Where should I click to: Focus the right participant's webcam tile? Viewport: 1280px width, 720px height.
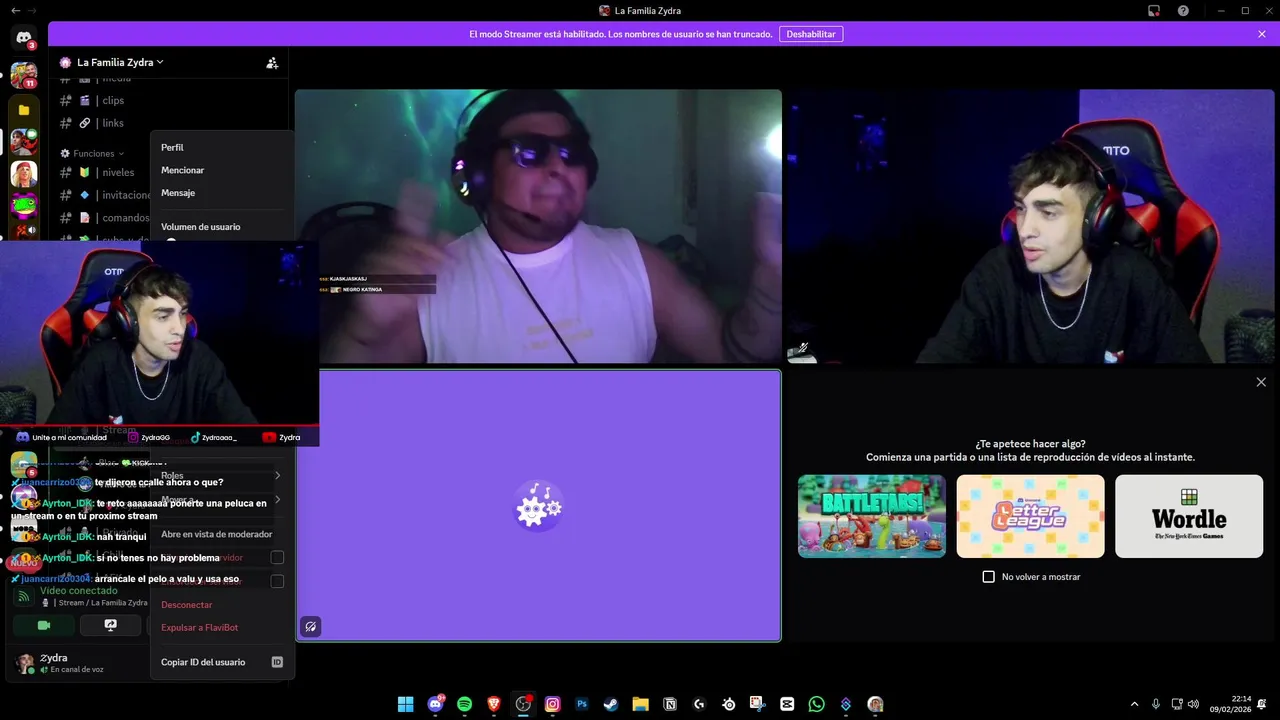[x=1032, y=227]
